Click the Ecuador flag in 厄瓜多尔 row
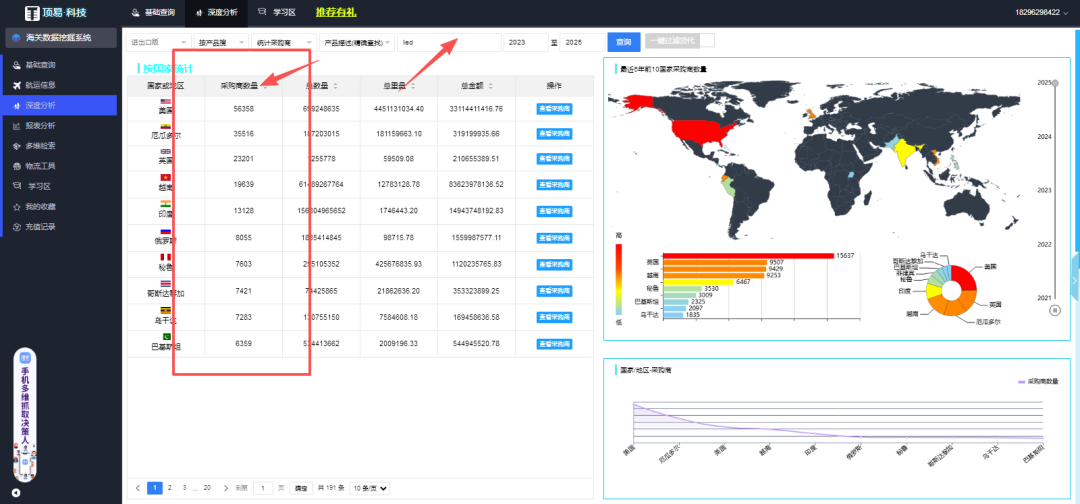Screen dimensions: 1080x504 pyautogui.click(x=165, y=127)
